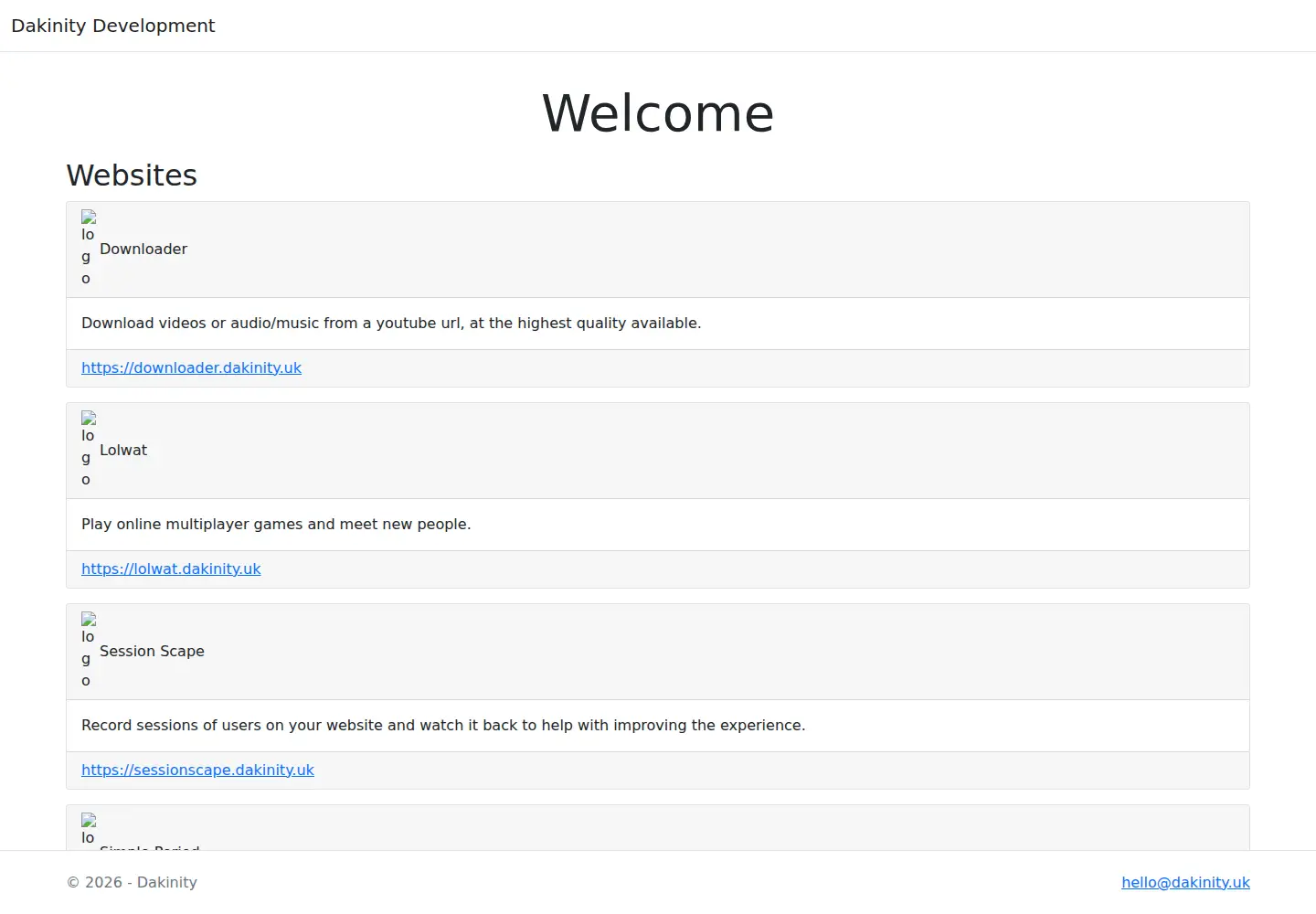
Task: Visit the https://downloader.dakinity.uk link
Action: pyautogui.click(x=191, y=367)
